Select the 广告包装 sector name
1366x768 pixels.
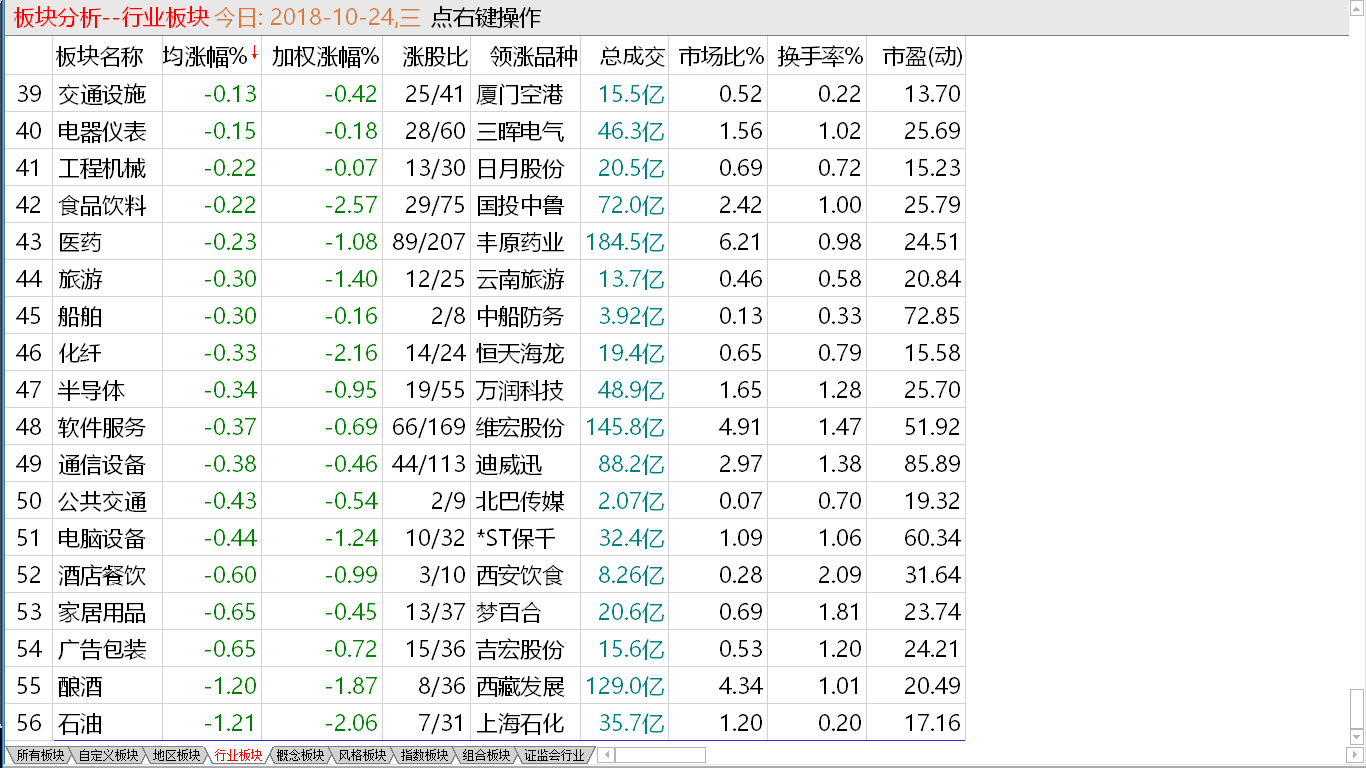[x=102, y=649]
